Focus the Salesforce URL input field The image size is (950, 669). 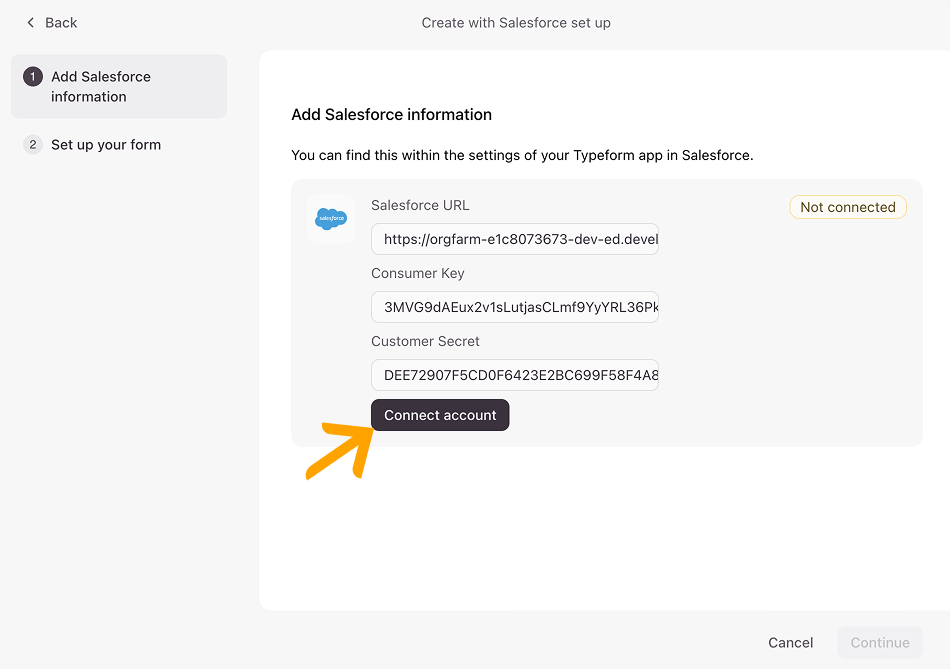(514, 239)
